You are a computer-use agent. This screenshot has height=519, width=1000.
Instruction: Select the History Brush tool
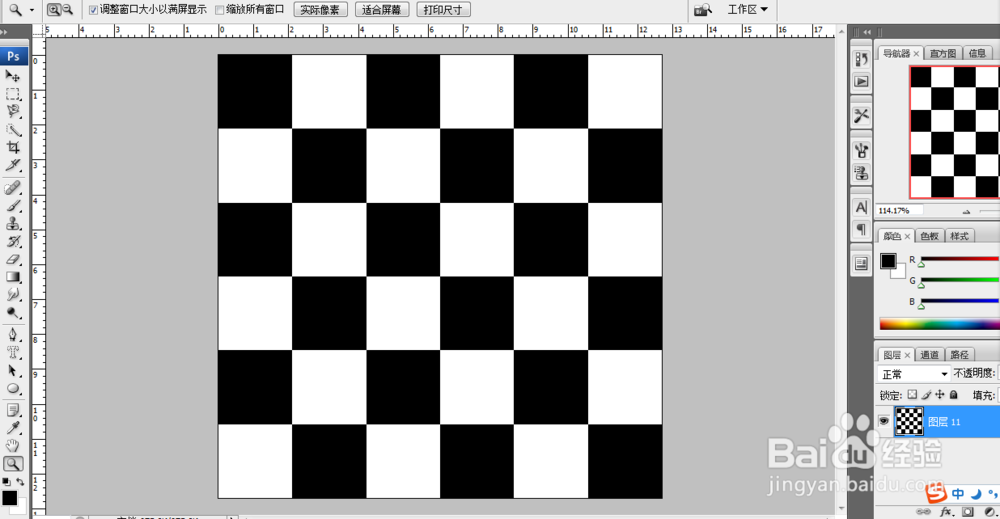13,242
